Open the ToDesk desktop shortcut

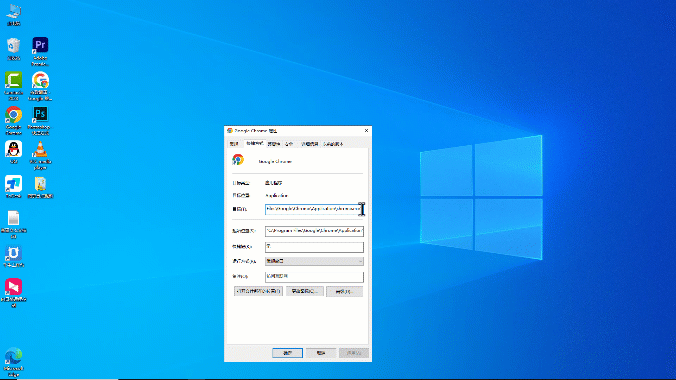pos(14,187)
